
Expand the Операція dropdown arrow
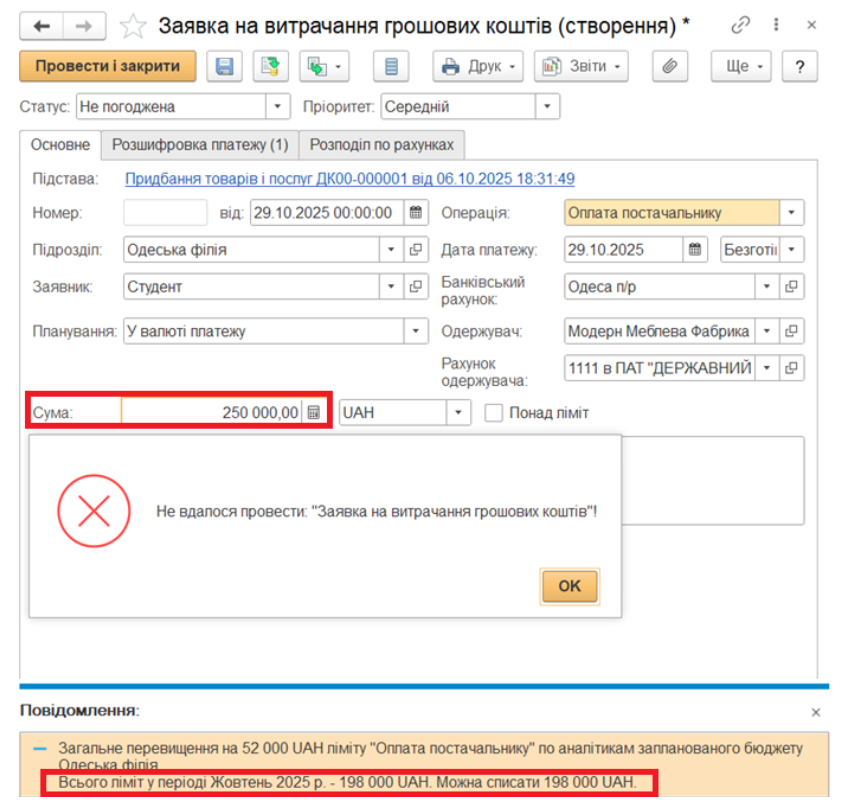(792, 213)
